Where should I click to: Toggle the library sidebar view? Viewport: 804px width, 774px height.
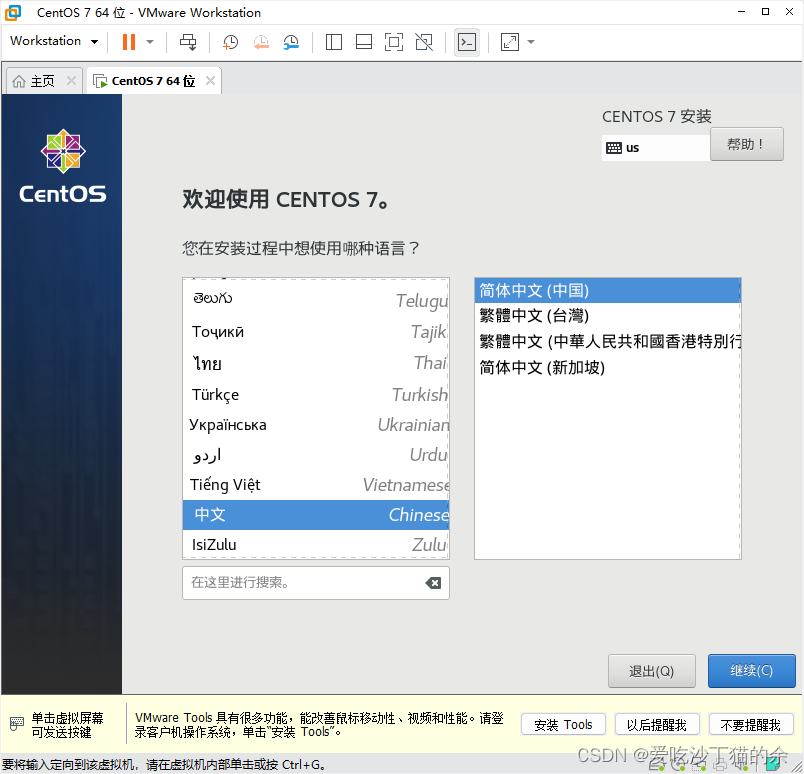(x=334, y=42)
